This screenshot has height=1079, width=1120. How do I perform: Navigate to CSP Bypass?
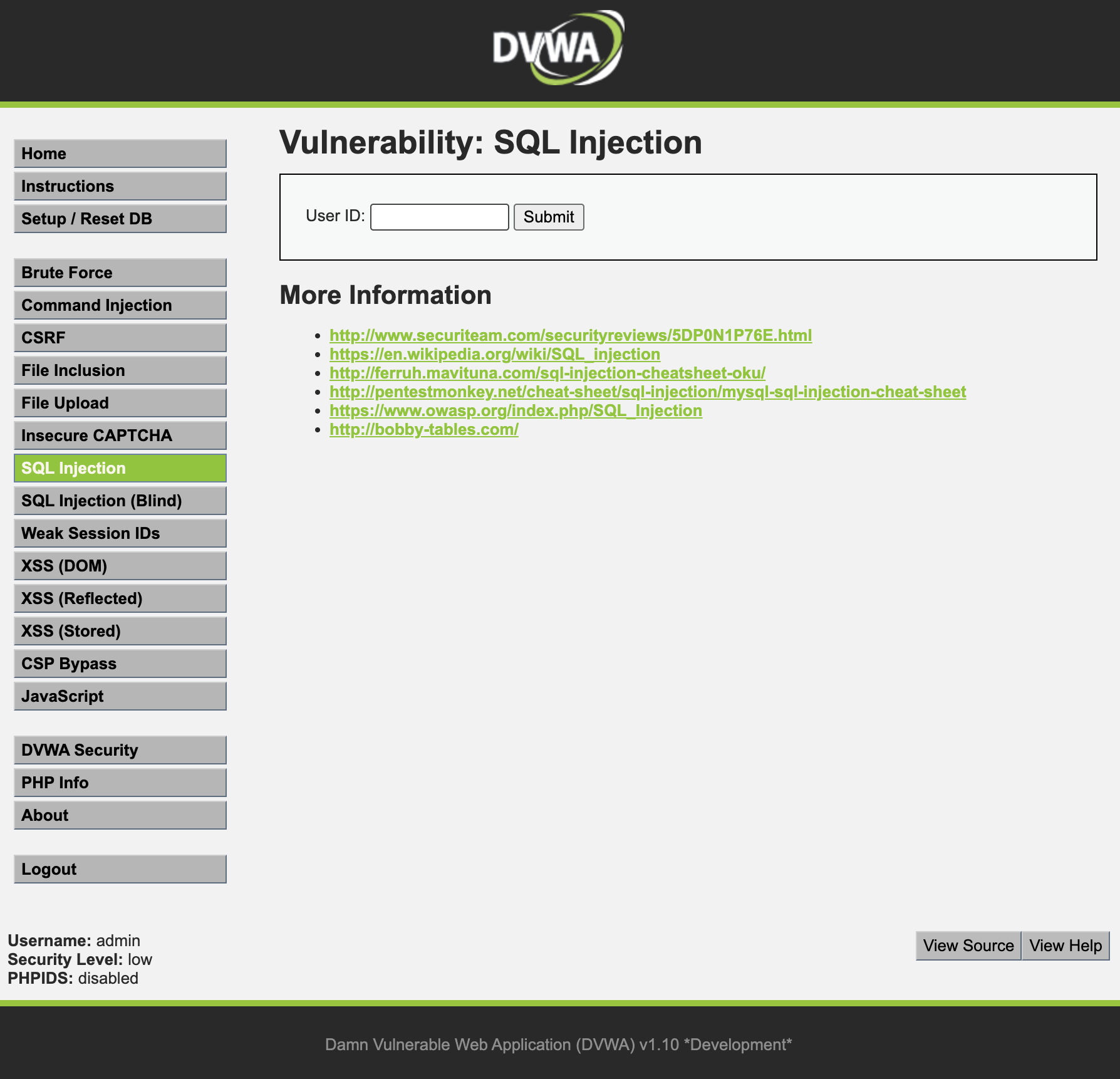click(120, 664)
